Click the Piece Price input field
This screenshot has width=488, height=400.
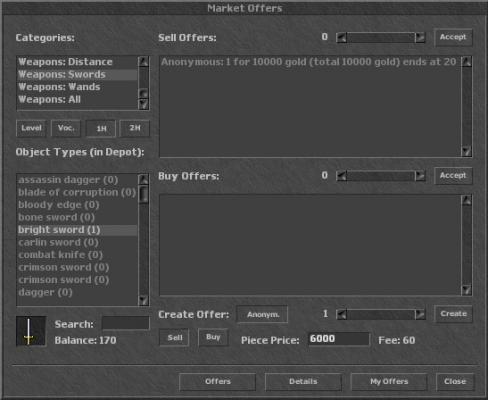click(x=339, y=339)
